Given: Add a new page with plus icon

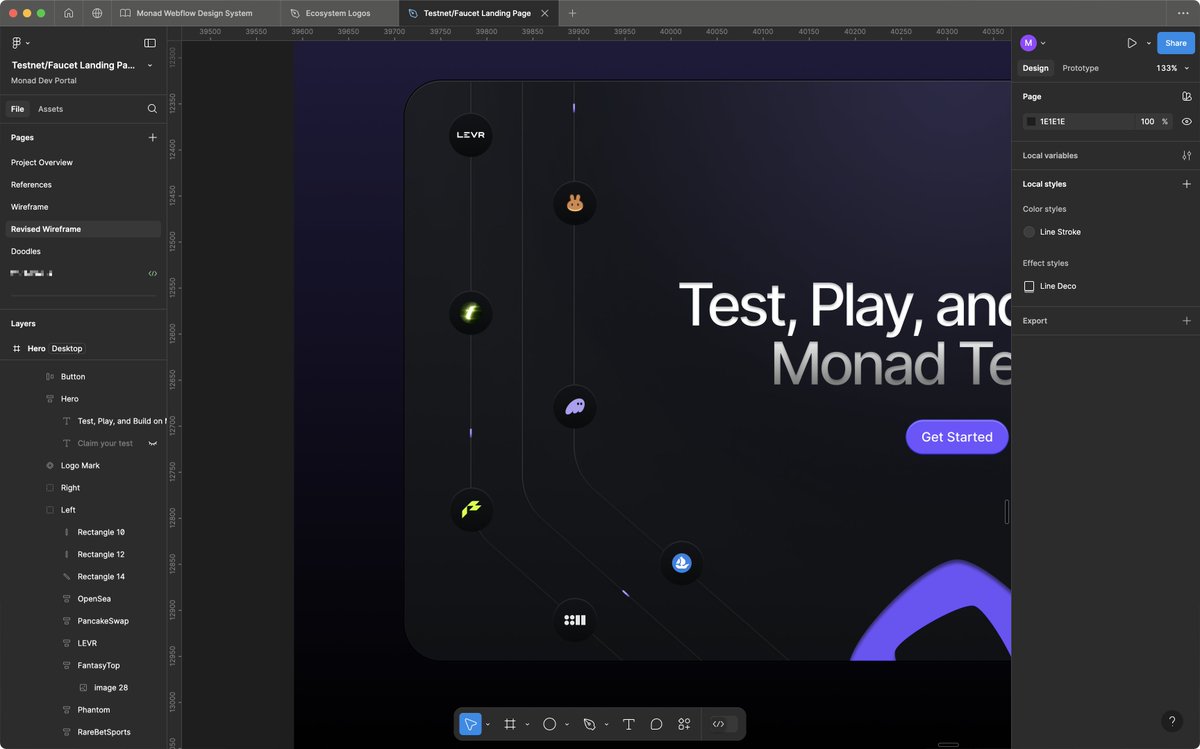Looking at the screenshot, I should click(152, 137).
